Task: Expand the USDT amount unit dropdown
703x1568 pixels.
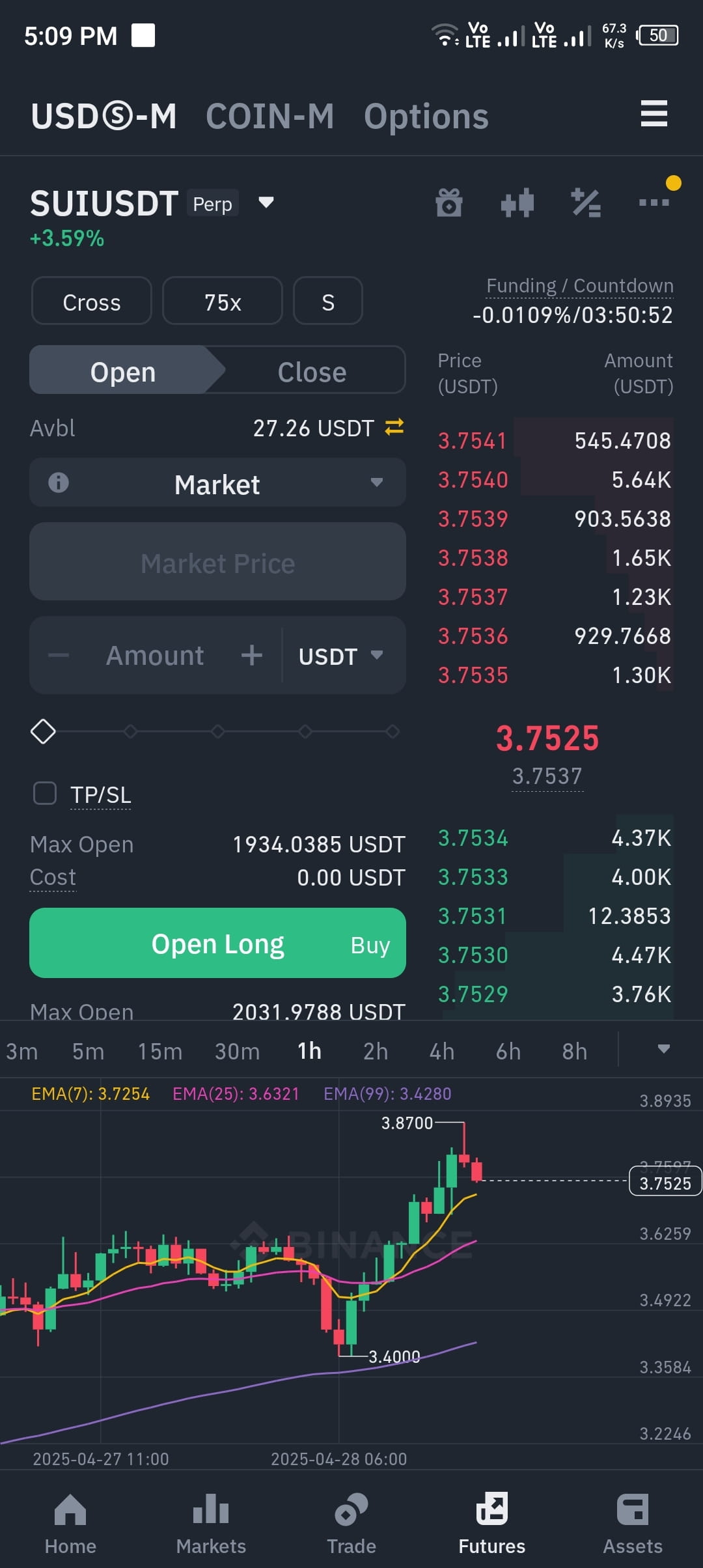Action: pyautogui.click(x=340, y=656)
